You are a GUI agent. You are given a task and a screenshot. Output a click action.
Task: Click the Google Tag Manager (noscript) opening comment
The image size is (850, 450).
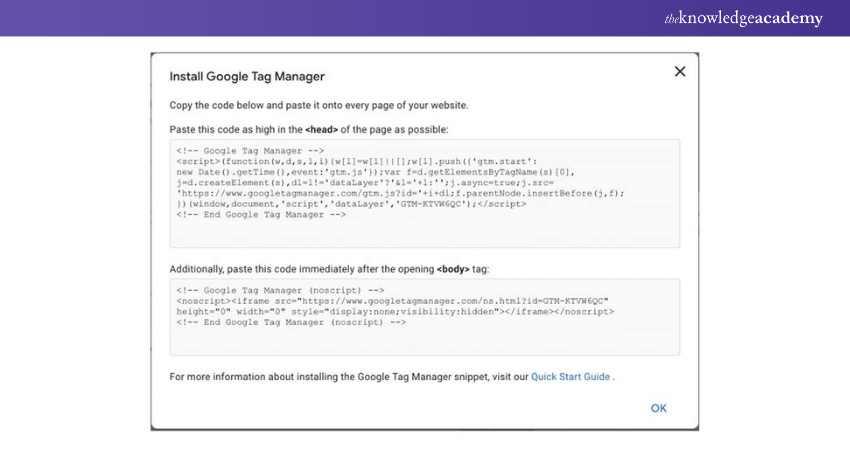click(x=285, y=290)
